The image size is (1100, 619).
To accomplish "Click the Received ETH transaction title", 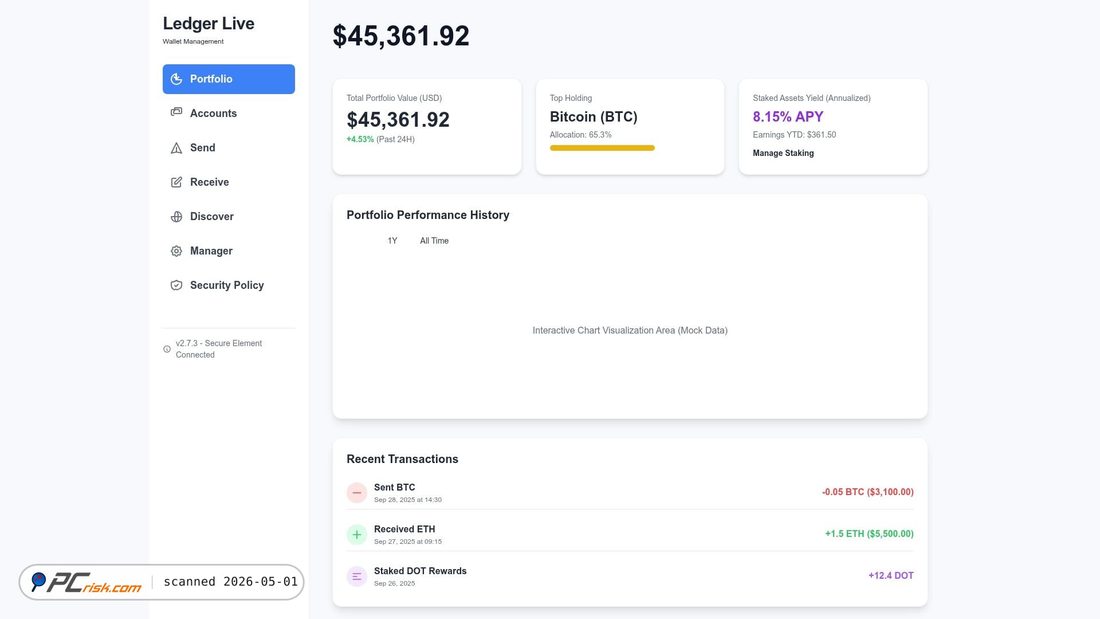I will [404, 529].
